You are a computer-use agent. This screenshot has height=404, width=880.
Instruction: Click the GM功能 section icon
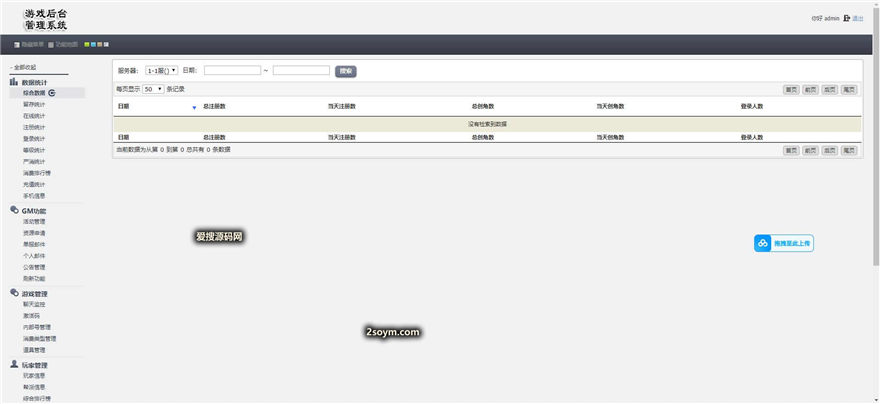click(x=14, y=211)
